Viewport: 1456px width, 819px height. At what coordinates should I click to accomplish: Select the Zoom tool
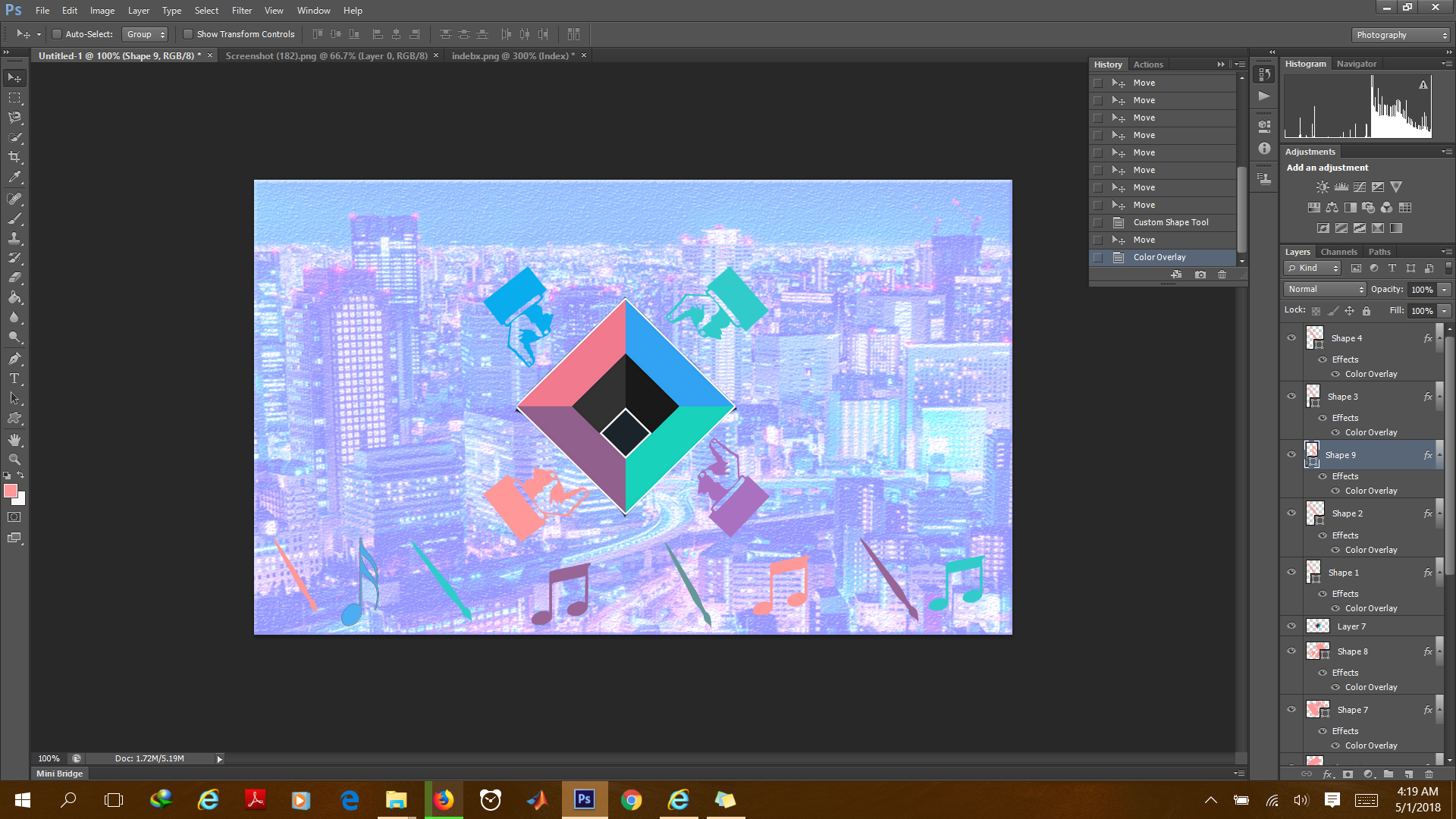tap(14, 459)
